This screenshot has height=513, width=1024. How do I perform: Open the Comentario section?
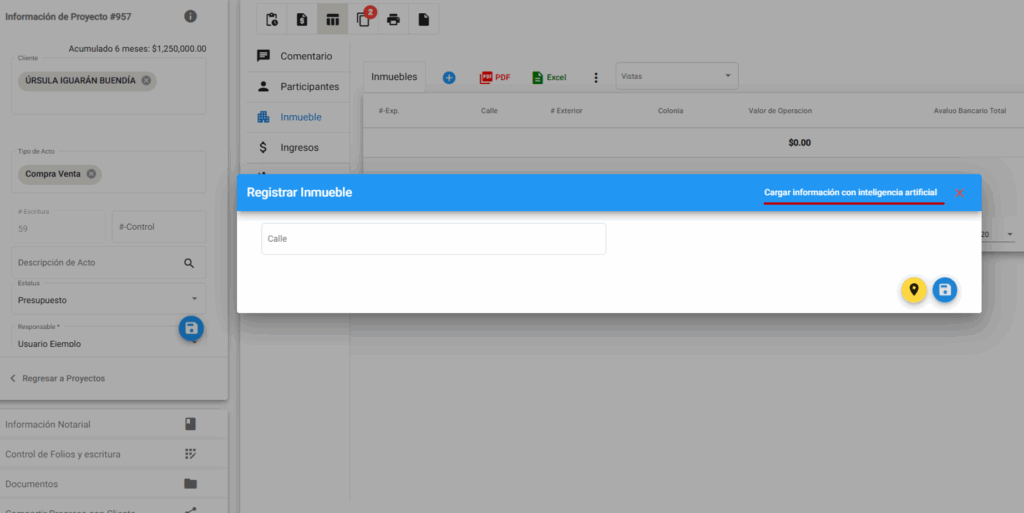[298, 56]
